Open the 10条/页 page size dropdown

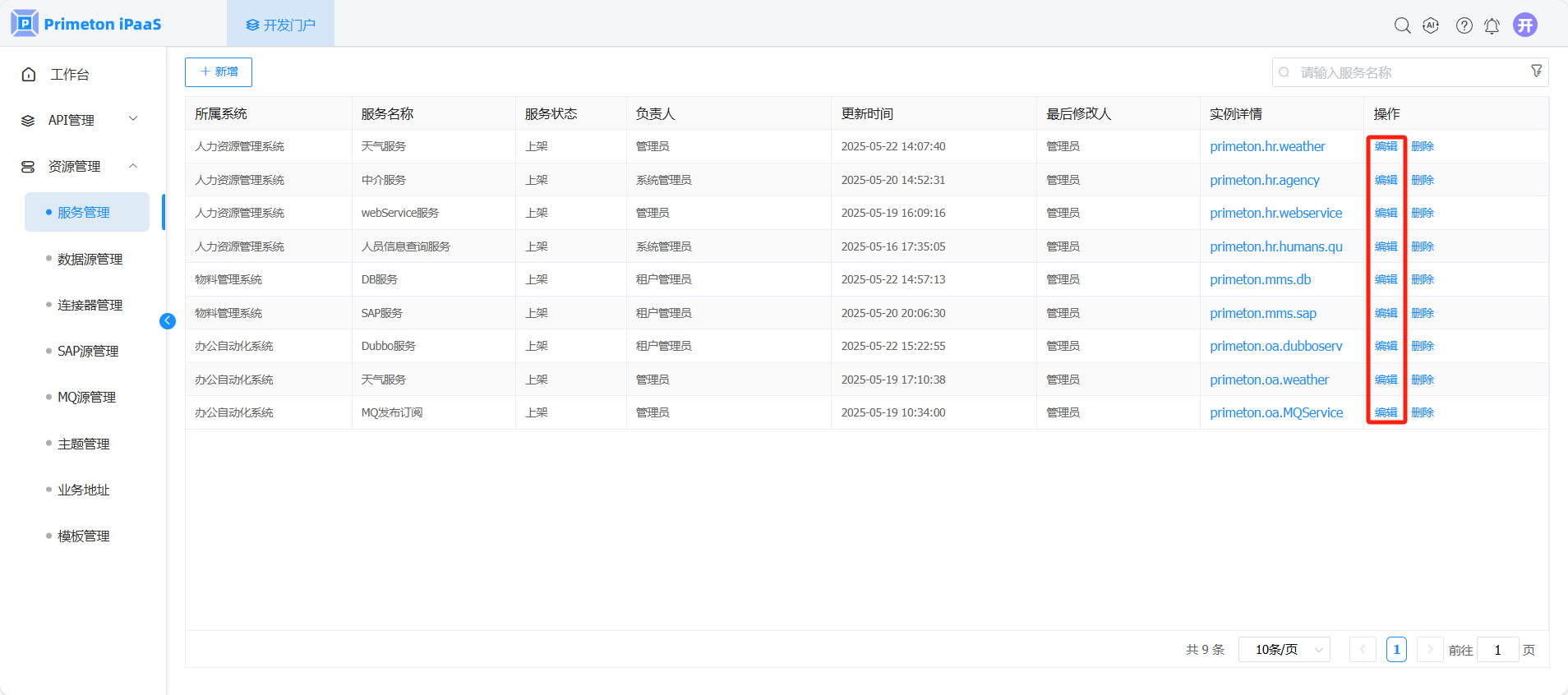point(1284,650)
